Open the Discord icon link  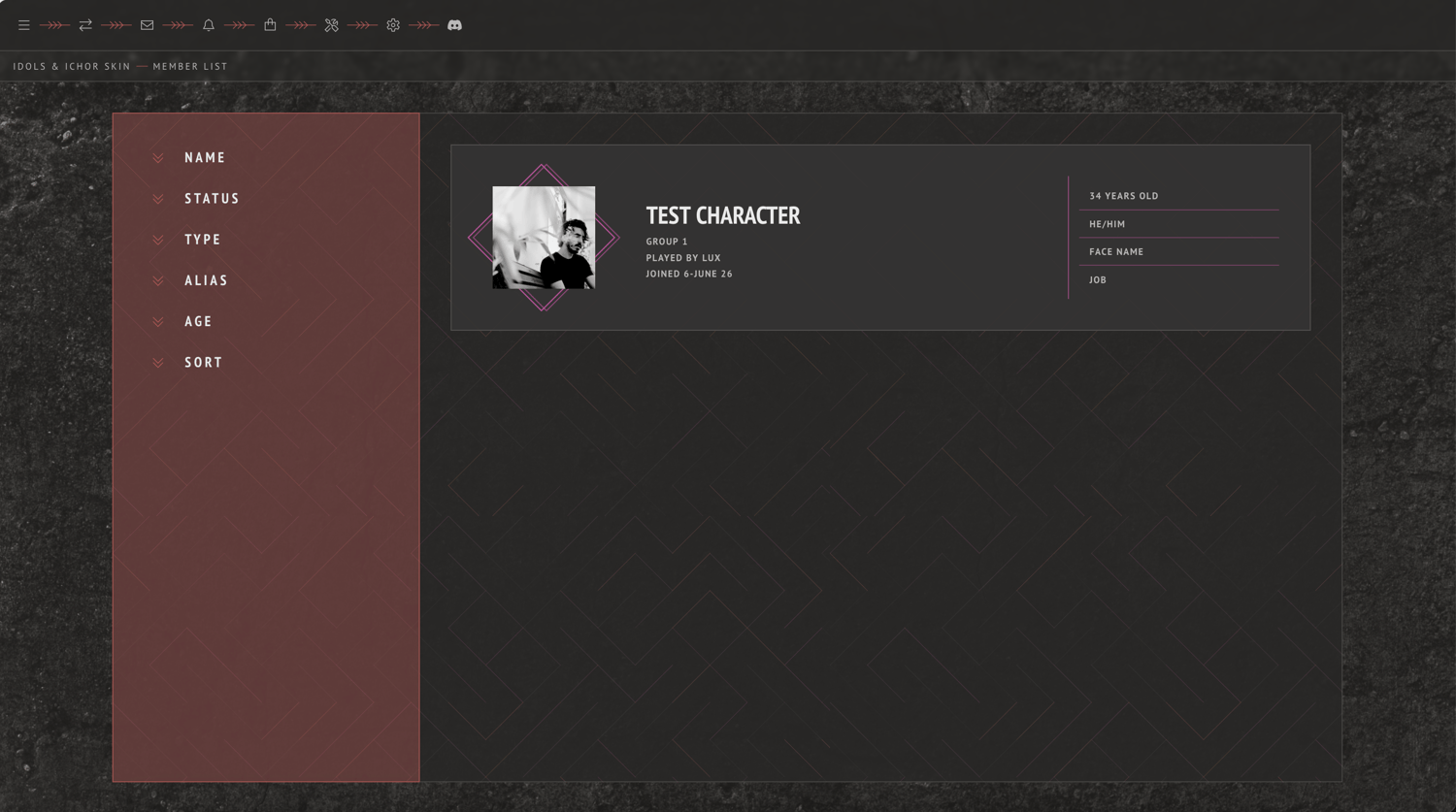[454, 25]
